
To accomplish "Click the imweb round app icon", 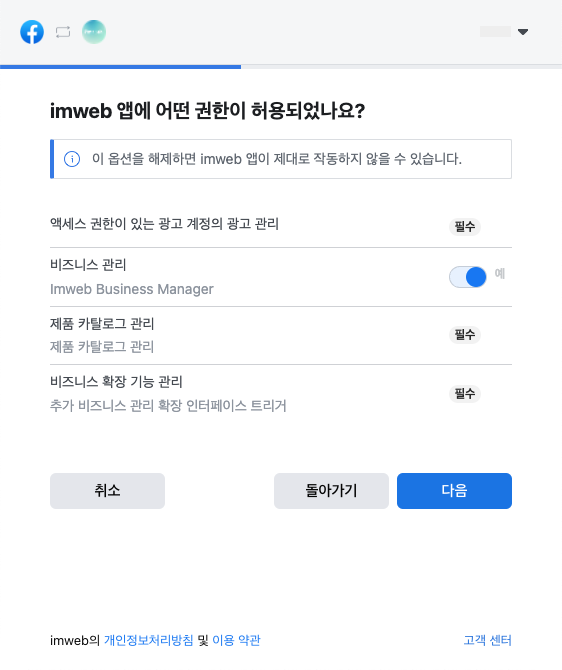I will [94, 32].
